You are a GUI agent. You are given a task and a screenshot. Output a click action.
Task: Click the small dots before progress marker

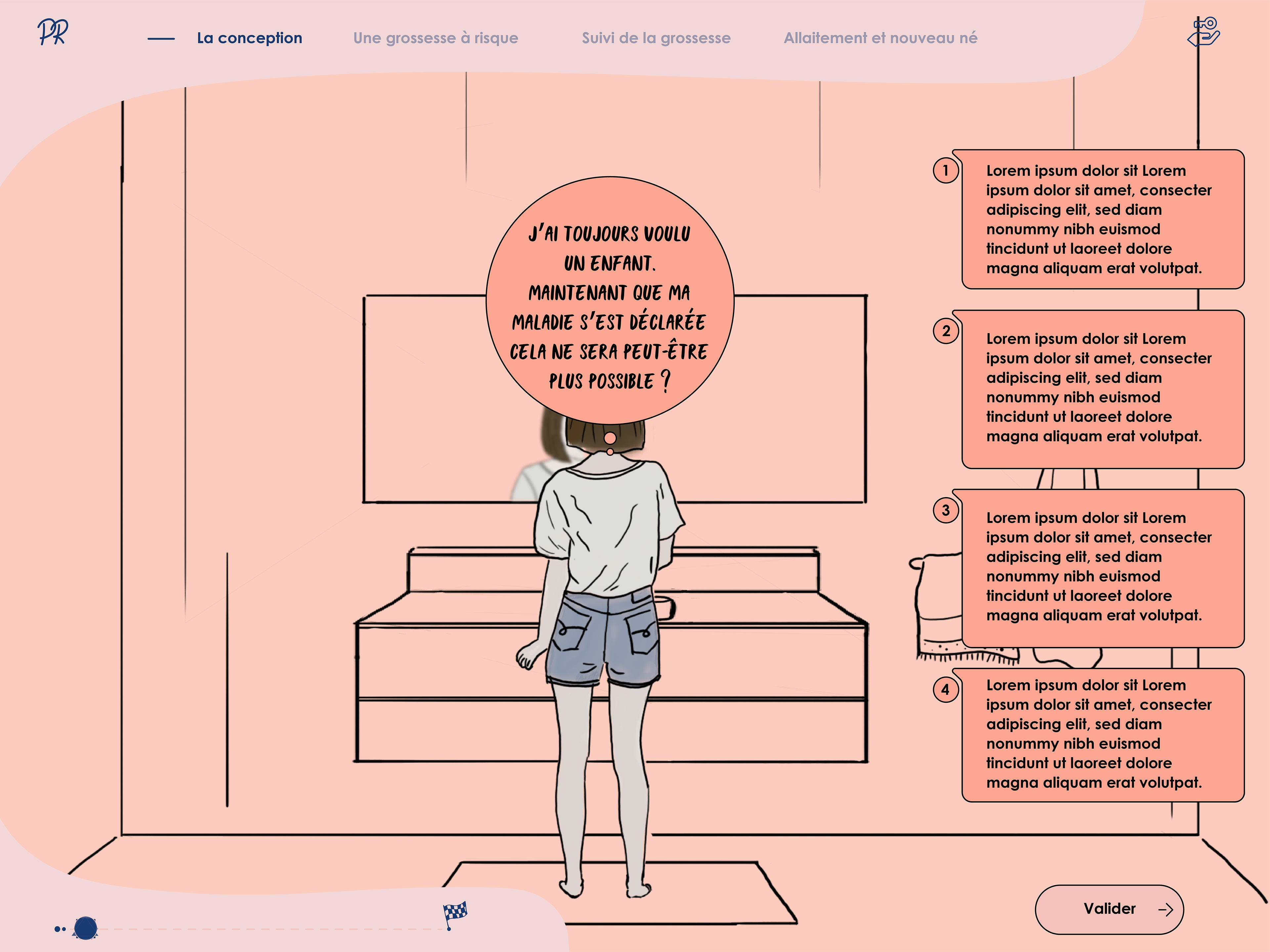(x=60, y=929)
